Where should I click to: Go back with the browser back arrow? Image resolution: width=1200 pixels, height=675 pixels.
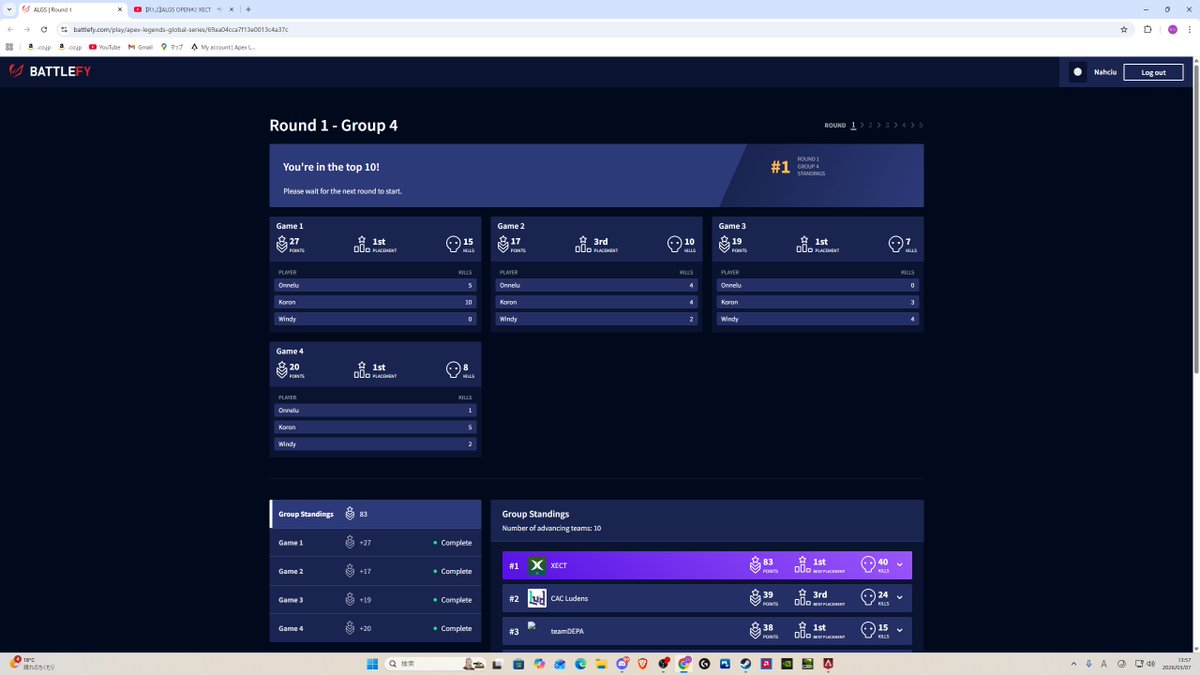click(11, 29)
